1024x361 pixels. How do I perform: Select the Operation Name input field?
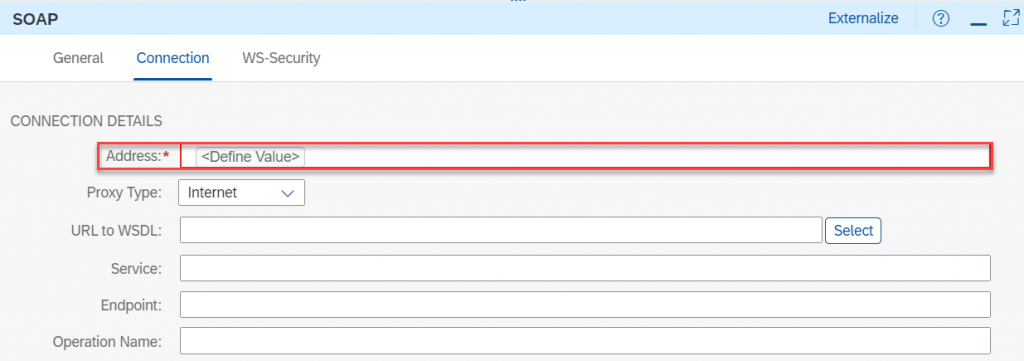tap(585, 341)
